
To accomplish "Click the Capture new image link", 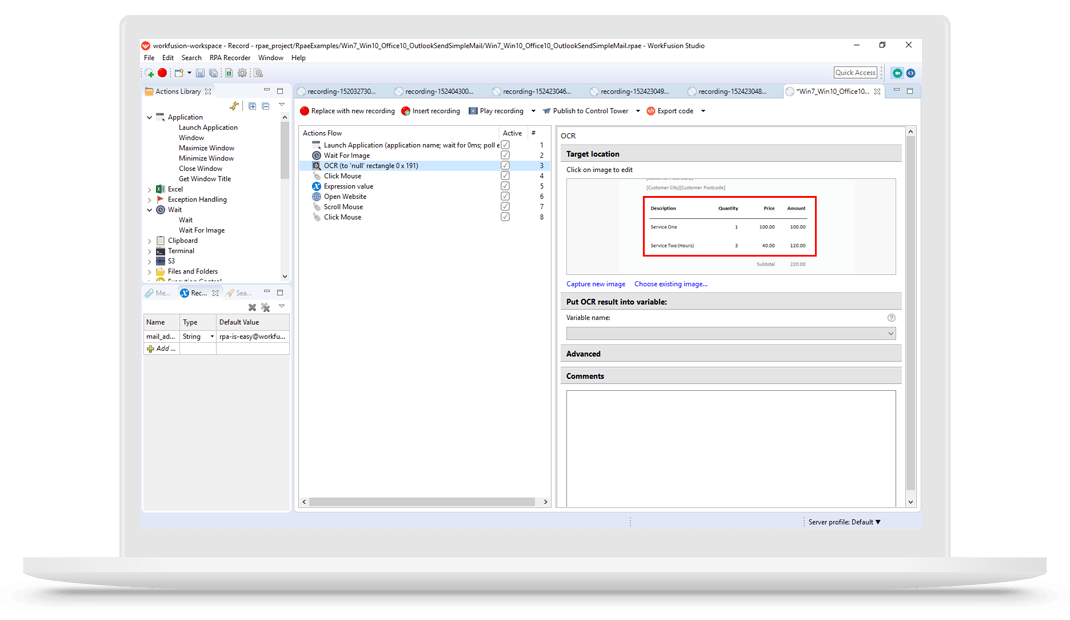I will [x=596, y=284].
